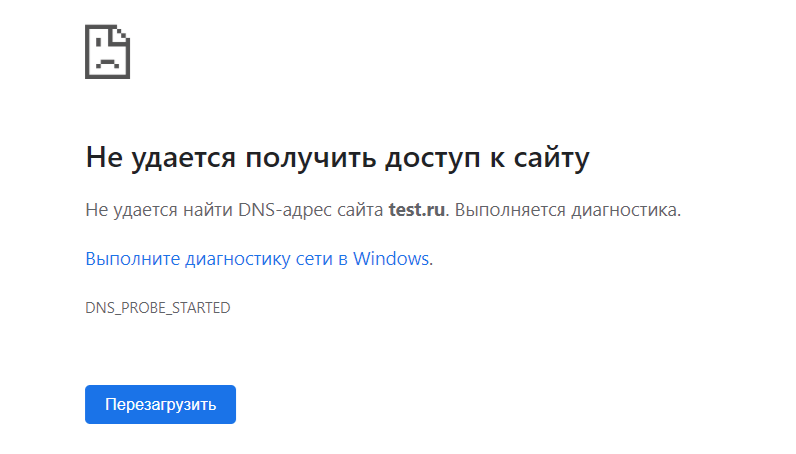
Task: Open the Выполните диагностику сети в Windows link
Action: click(259, 258)
